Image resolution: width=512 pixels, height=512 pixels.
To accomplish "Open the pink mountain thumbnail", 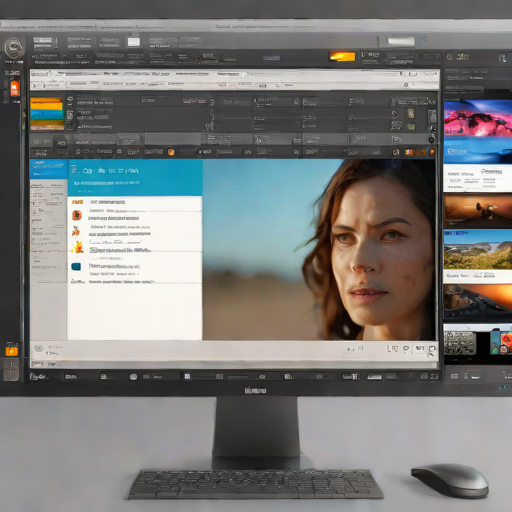I will (x=477, y=119).
